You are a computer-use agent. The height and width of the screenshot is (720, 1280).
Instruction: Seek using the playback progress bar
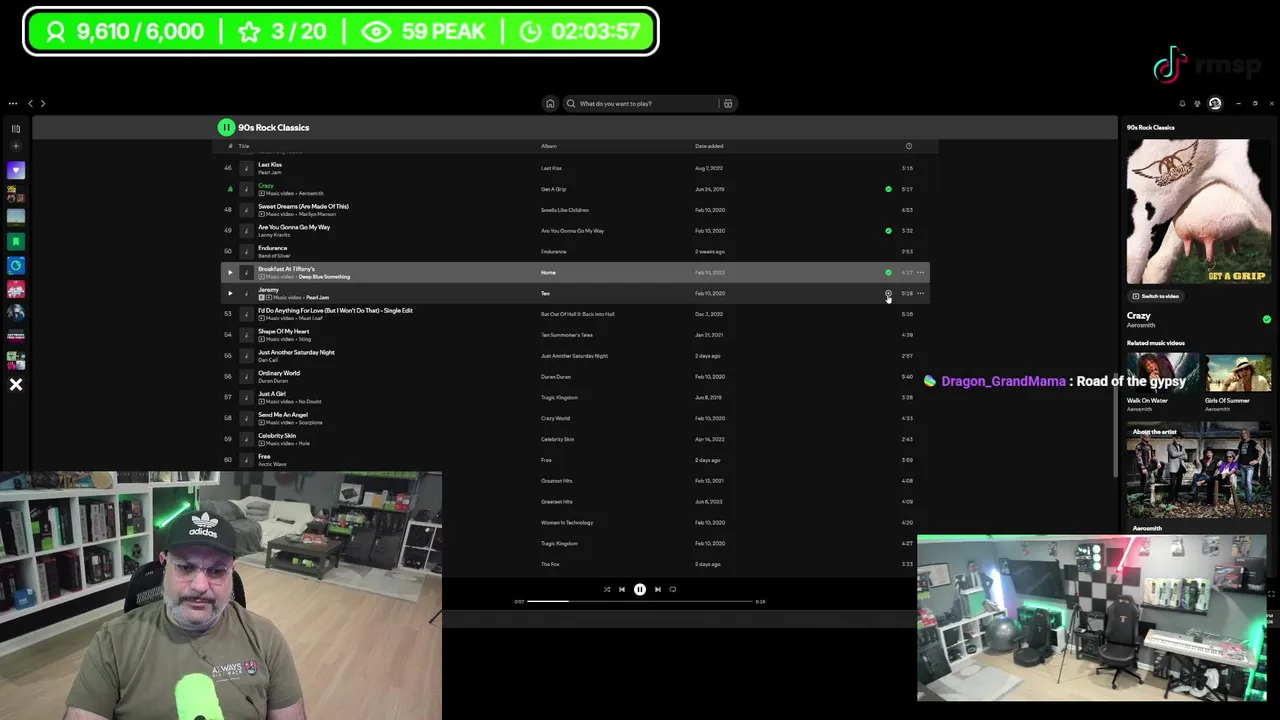tap(640, 602)
